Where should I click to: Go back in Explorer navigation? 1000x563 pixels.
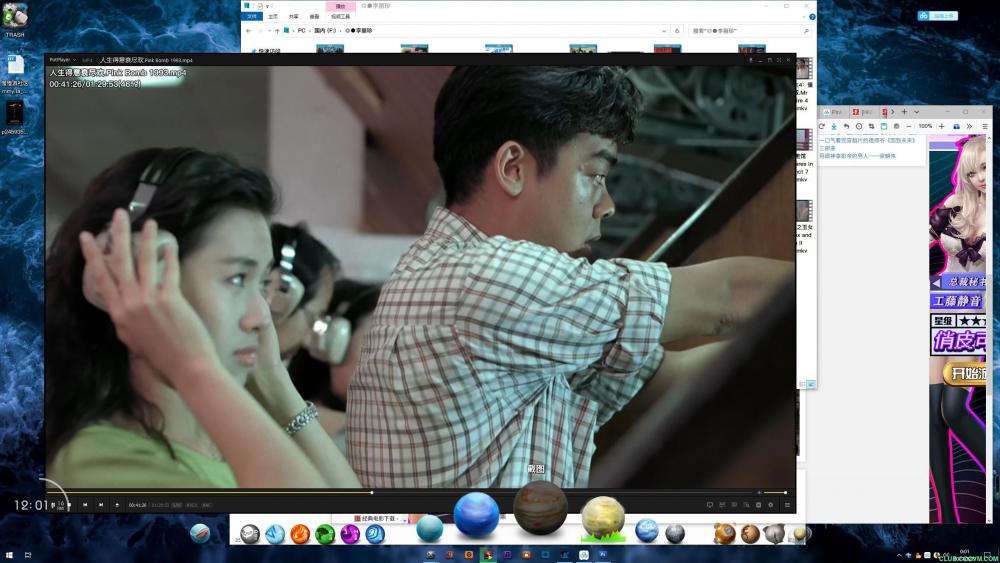point(249,31)
